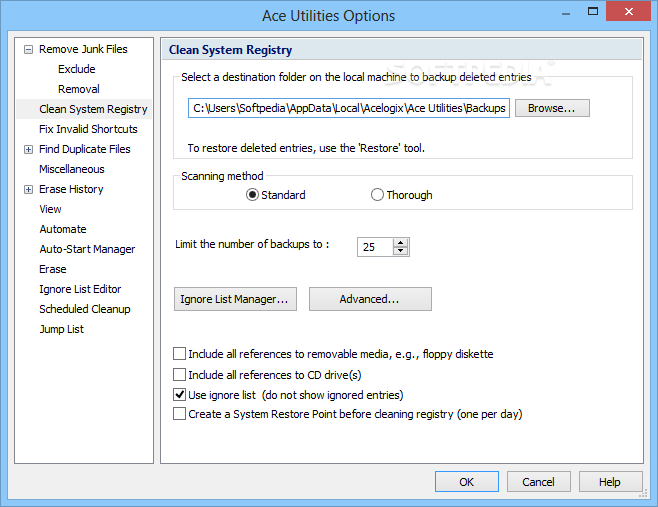The image size is (658, 507).
Task: Open Miscellaneous settings page
Action: coord(72,169)
